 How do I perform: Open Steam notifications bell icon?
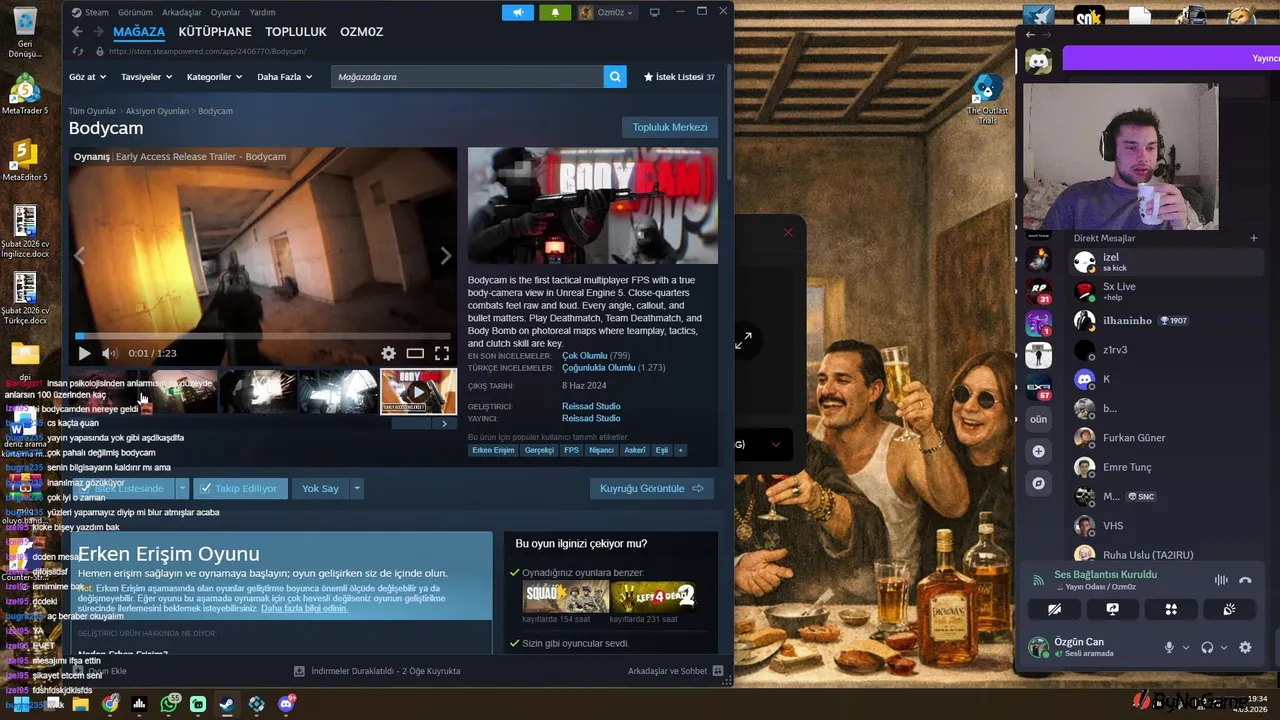click(x=555, y=13)
